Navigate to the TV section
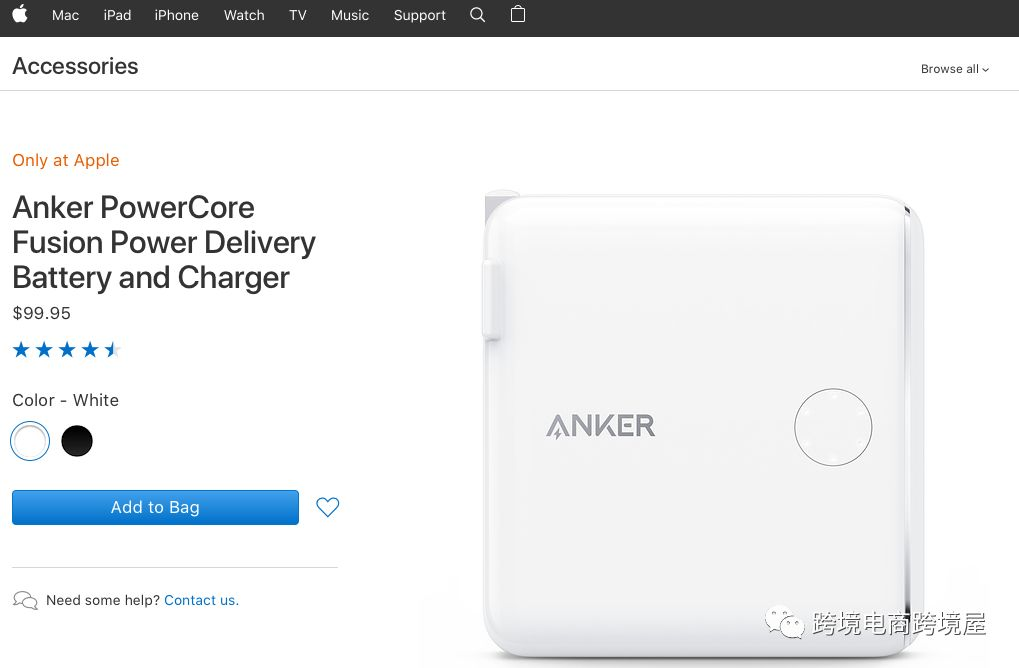This screenshot has width=1019, height=668. click(x=298, y=15)
